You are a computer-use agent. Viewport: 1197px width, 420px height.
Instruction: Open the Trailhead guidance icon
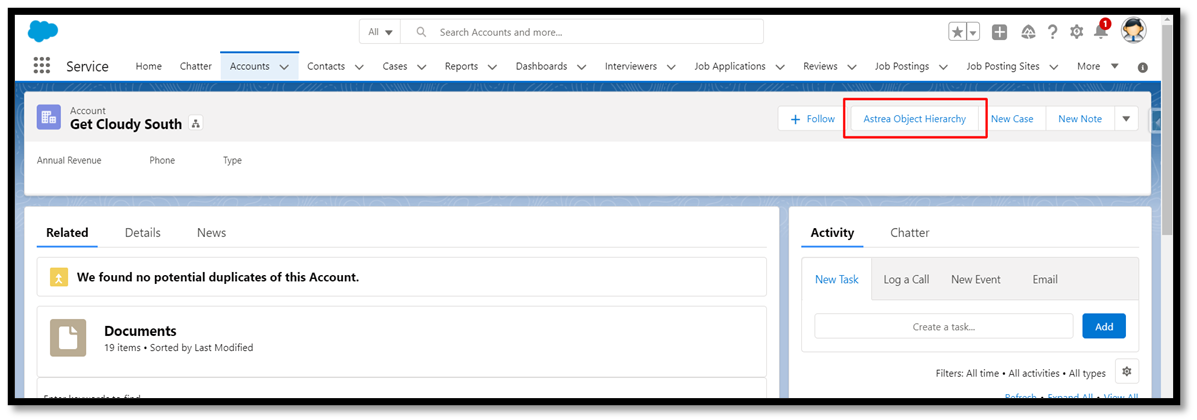(1028, 32)
